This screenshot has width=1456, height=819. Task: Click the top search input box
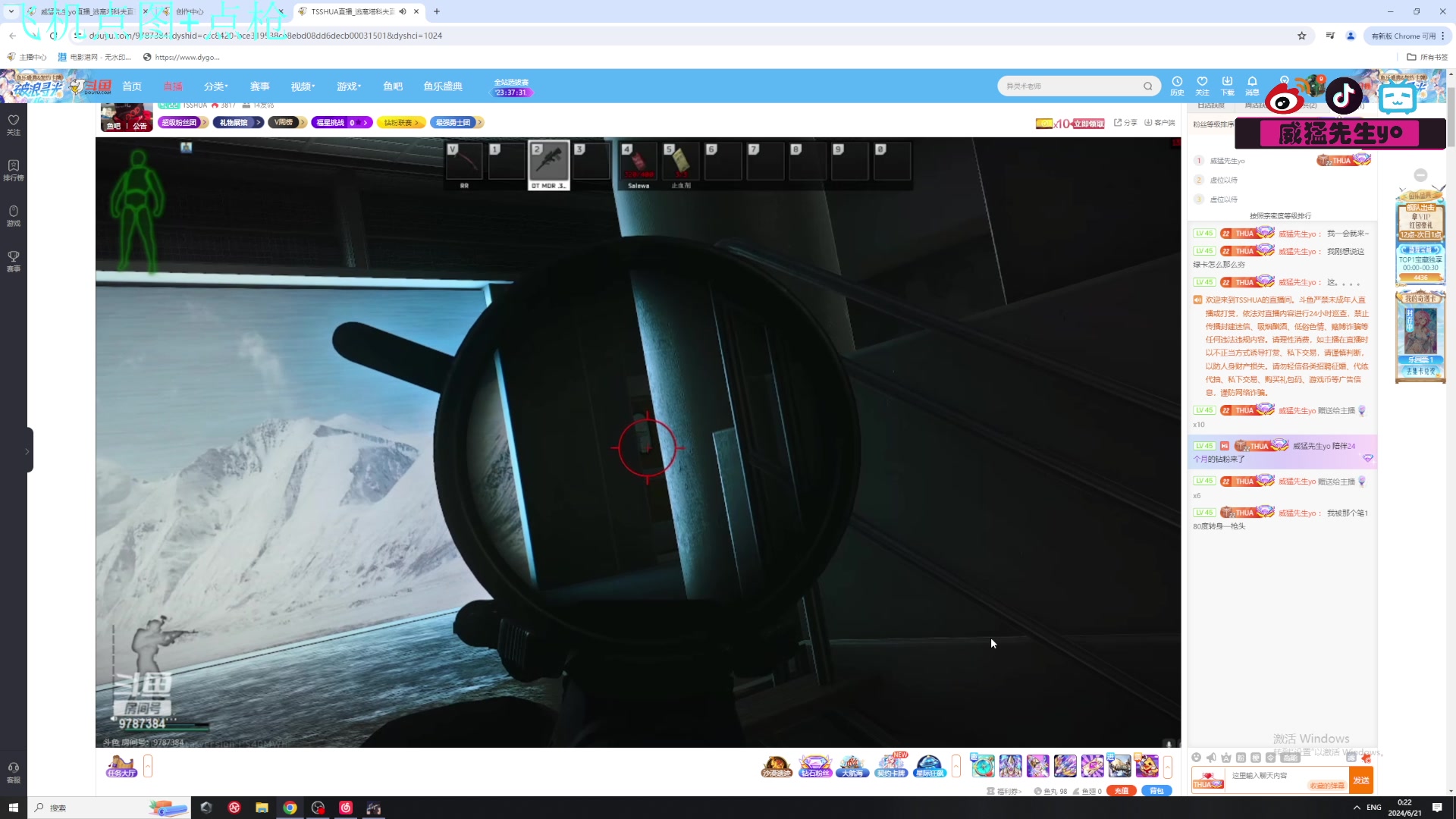[x=1069, y=86]
